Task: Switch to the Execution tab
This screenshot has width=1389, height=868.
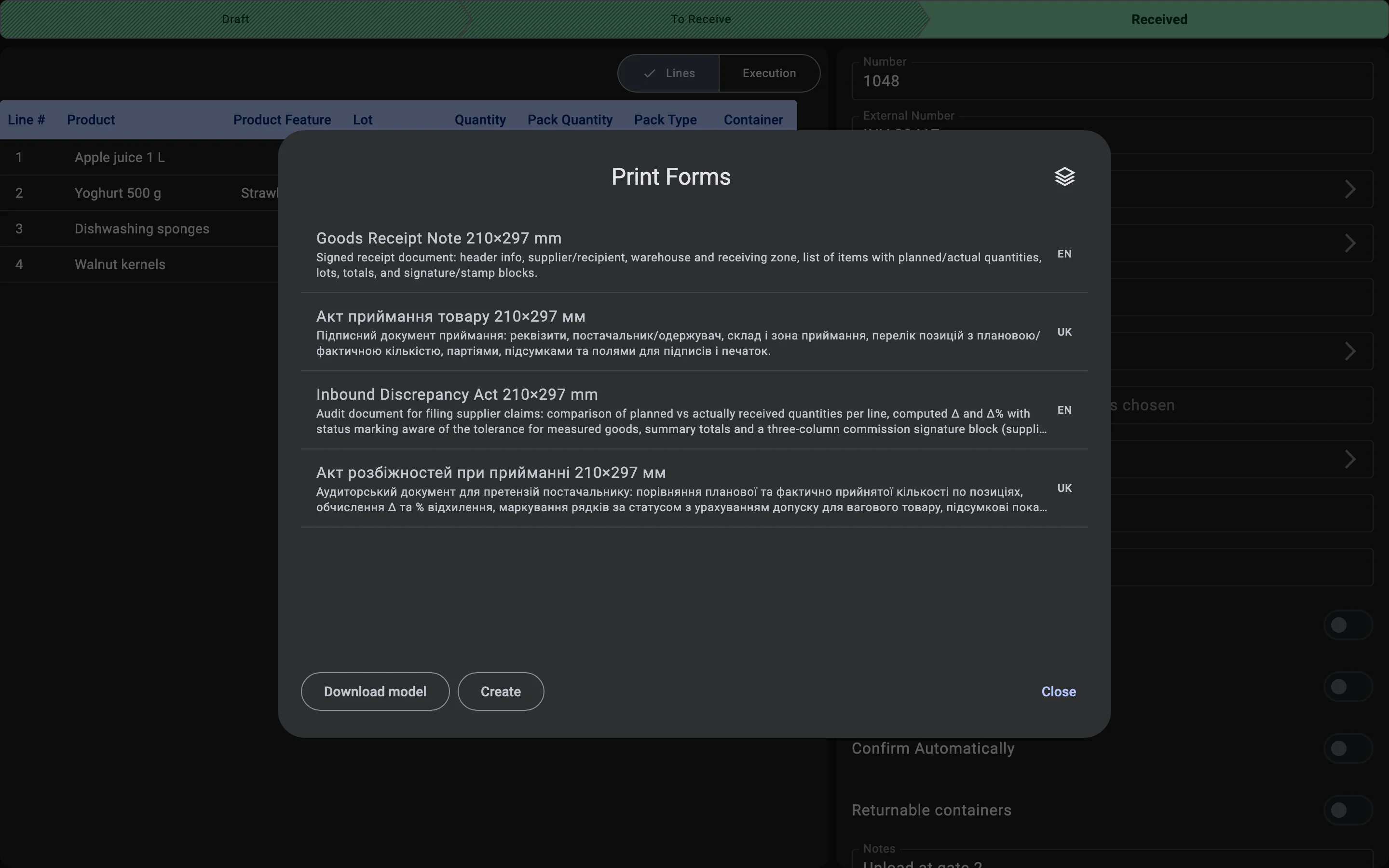Action: [x=769, y=73]
